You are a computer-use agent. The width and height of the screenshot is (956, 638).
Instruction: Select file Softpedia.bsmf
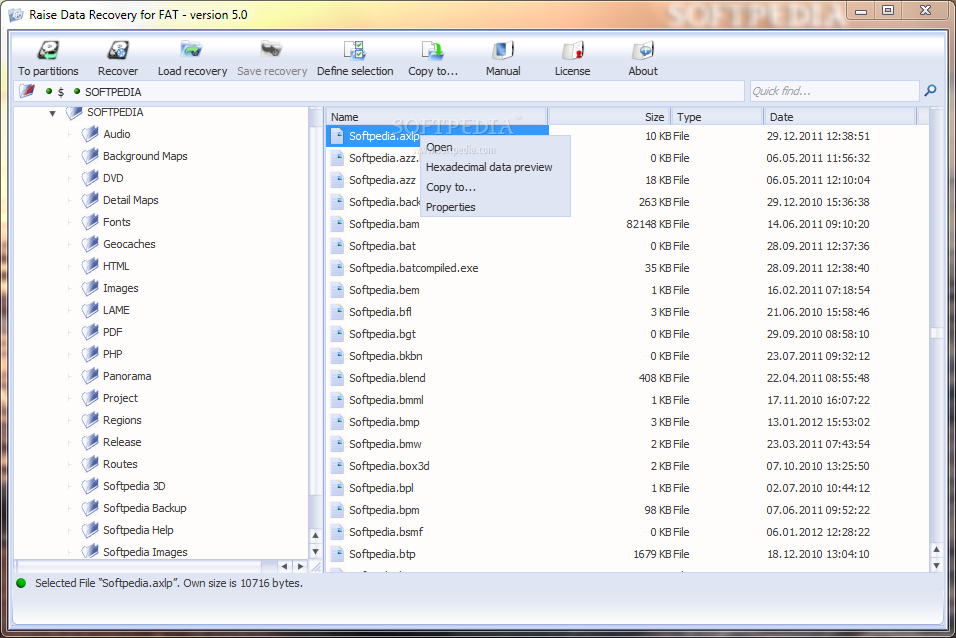pyautogui.click(x=386, y=532)
